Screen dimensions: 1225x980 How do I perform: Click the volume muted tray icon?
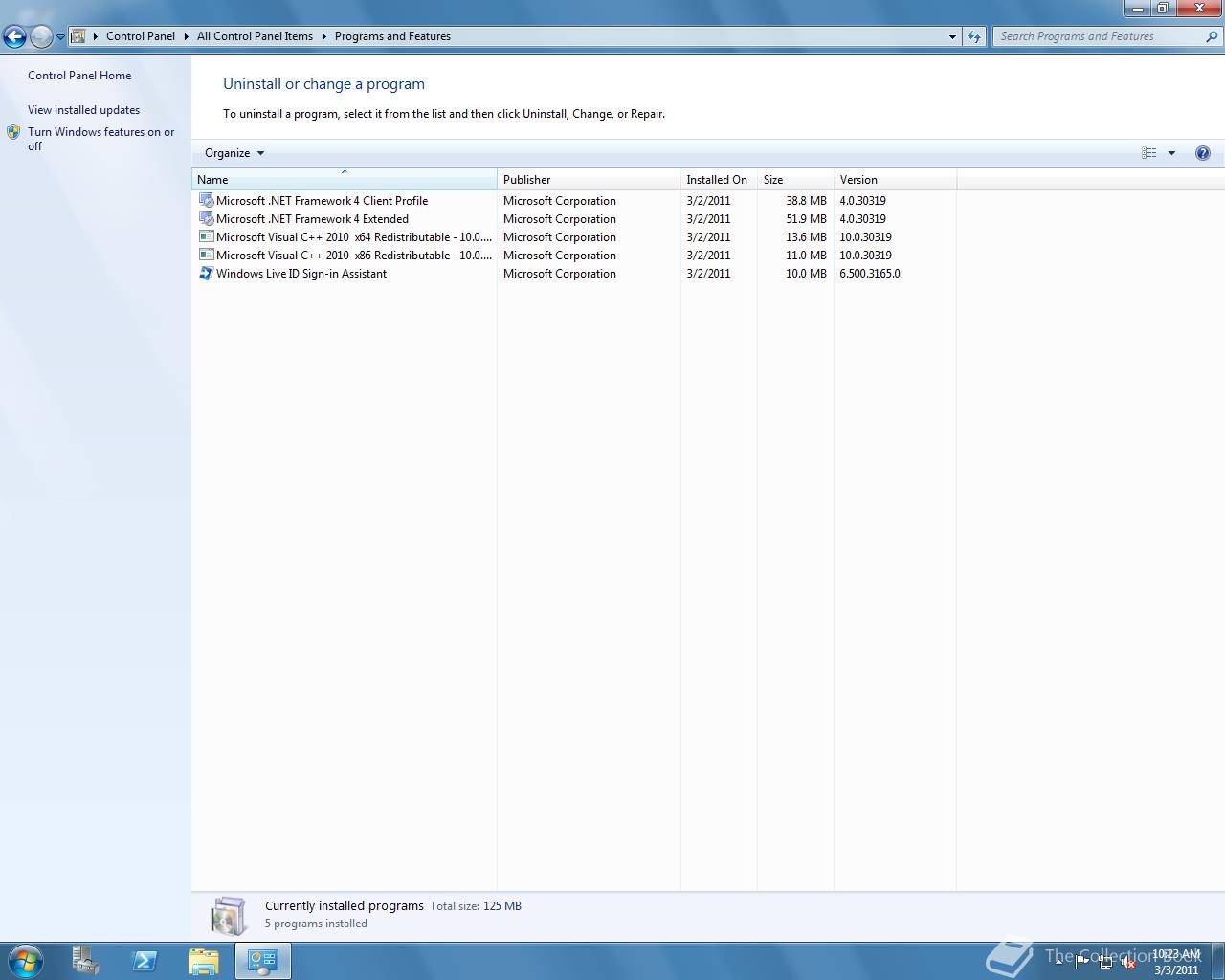(x=1128, y=963)
